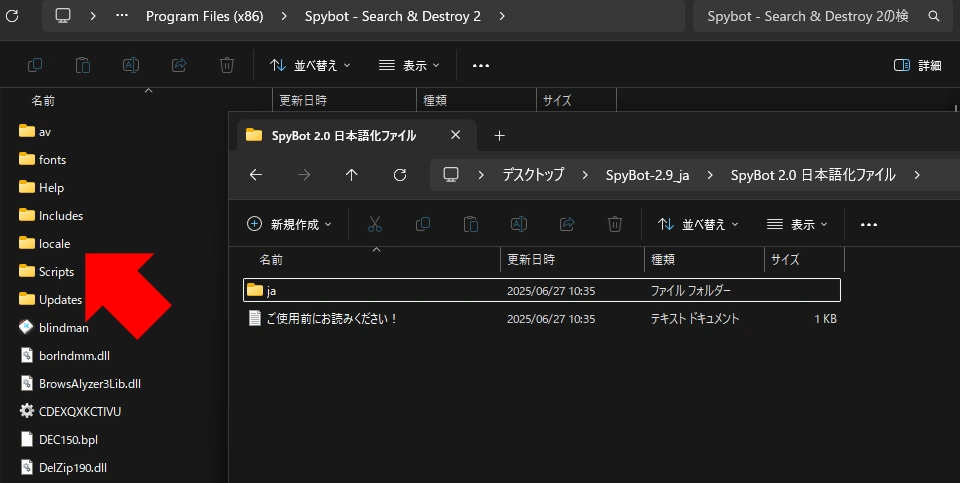The image size is (960, 483).
Task: Click Cut scissors icon in front window
Action: [375, 224]
